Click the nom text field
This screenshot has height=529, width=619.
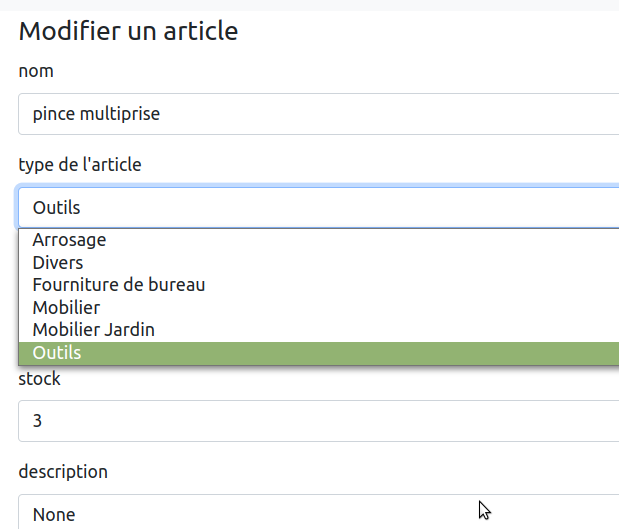pos(318,114)
